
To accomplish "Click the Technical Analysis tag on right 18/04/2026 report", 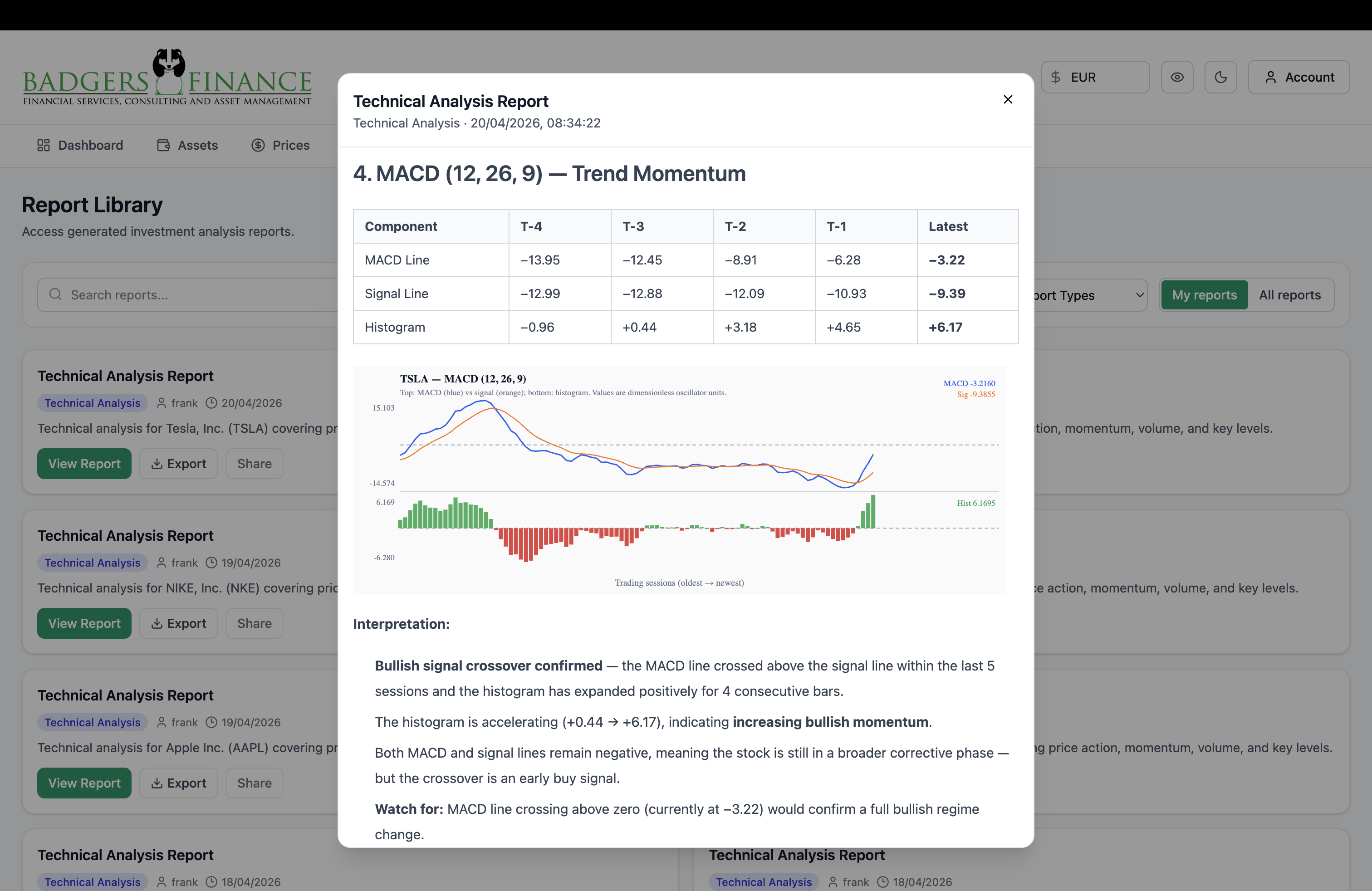I will click(x=764, y=882).
